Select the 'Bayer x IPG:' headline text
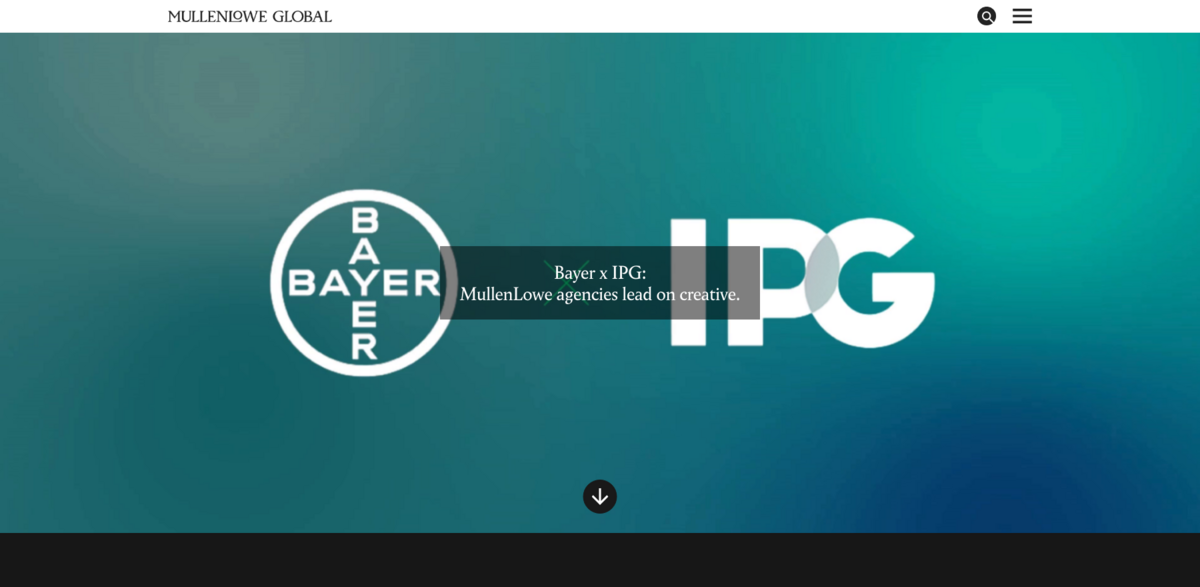The image size is (1200, 587). pos(600,272)
